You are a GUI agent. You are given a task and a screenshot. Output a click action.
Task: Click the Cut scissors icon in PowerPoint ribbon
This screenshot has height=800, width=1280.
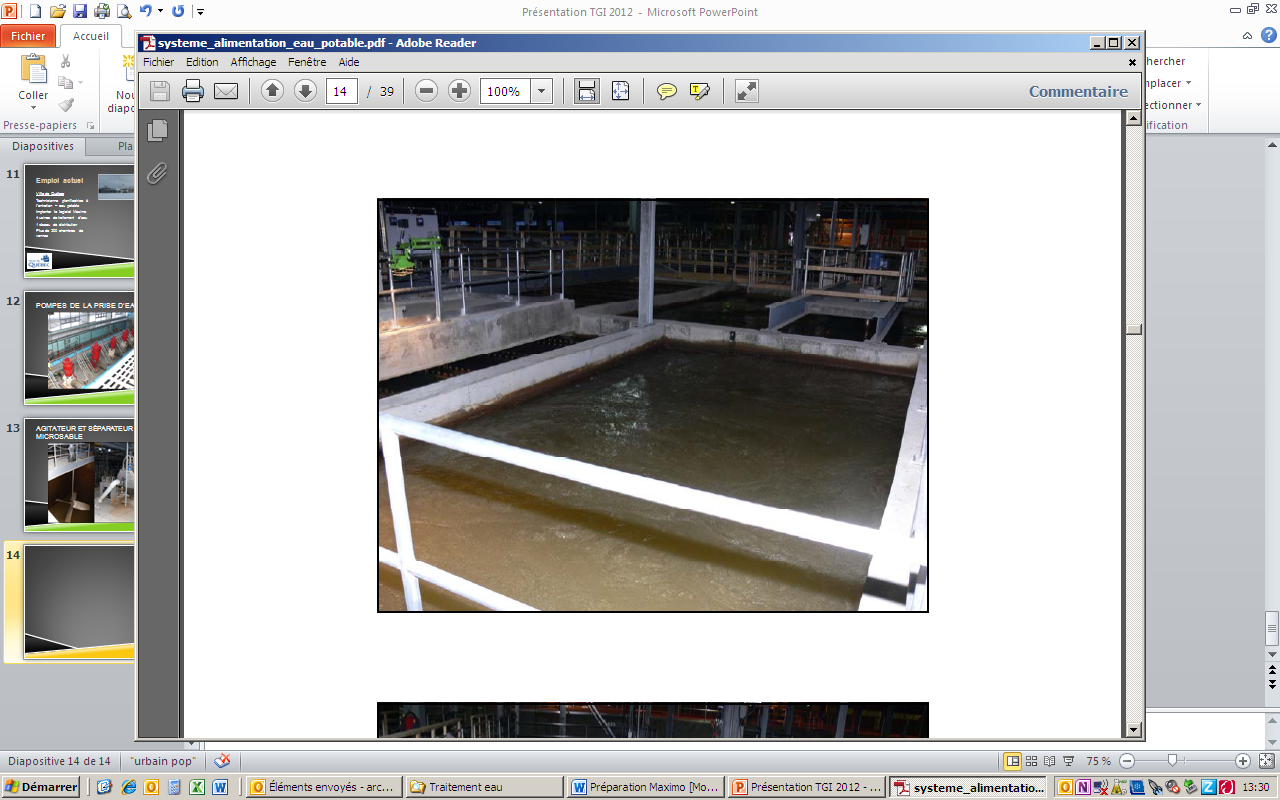[x=66, y=62]
